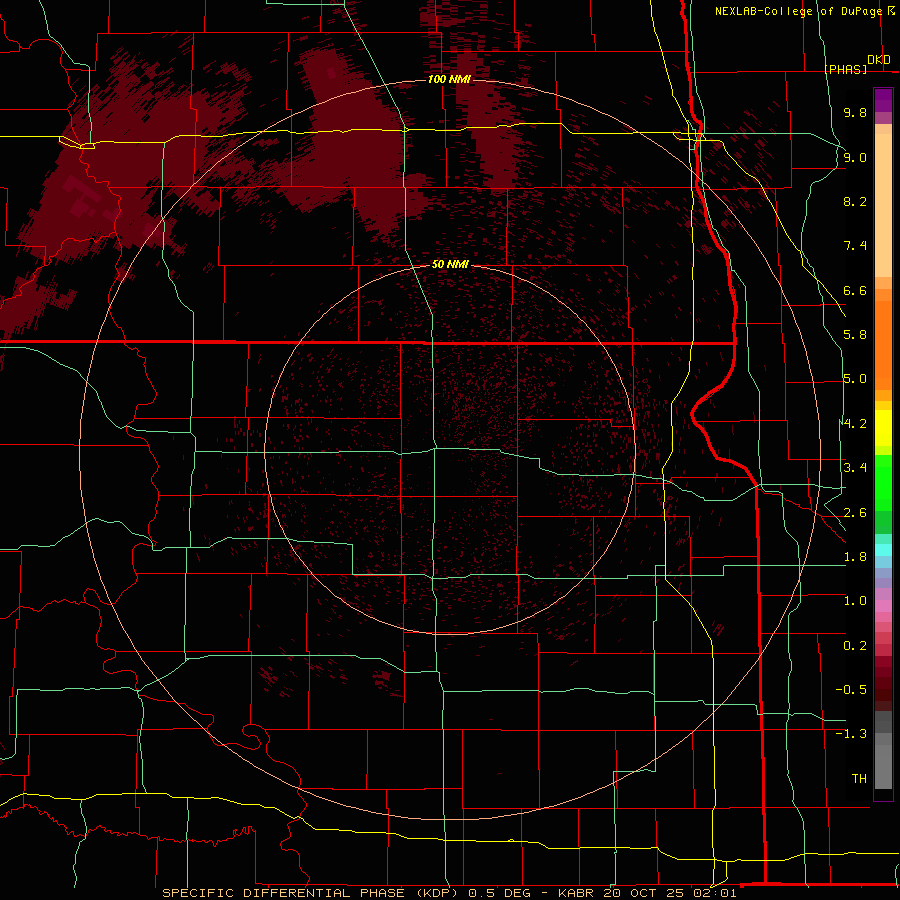Viewport: 900px width, 900px height.
Task: Click the TH threshold label
Action: pos(859,779)
